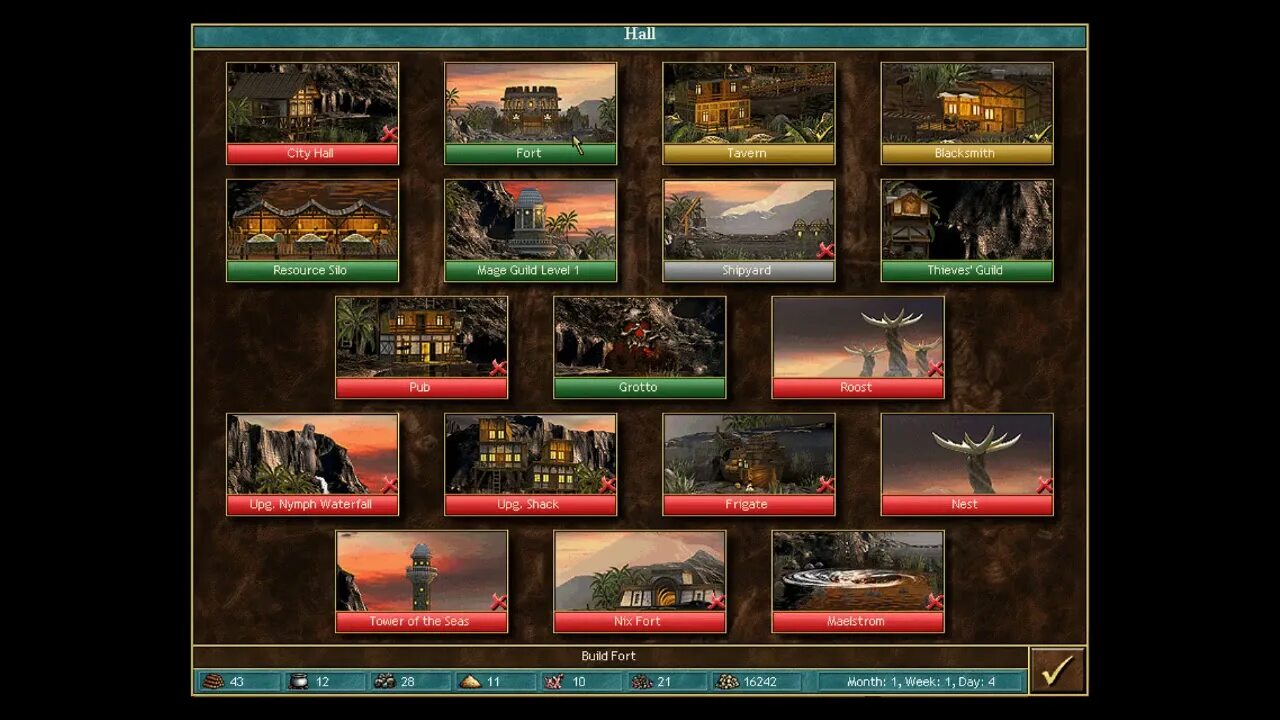Choose the Nix Fort dwelling
The image size is (1280, 720).
coord(639,581)
